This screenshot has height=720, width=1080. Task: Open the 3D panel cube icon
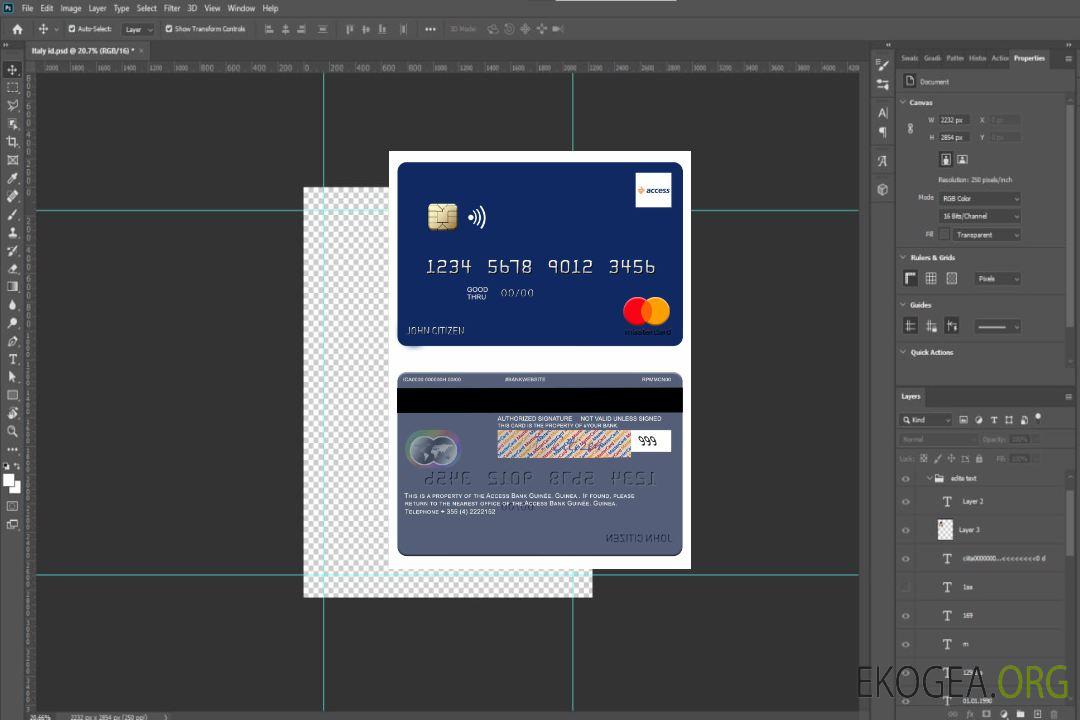[882, 189]
